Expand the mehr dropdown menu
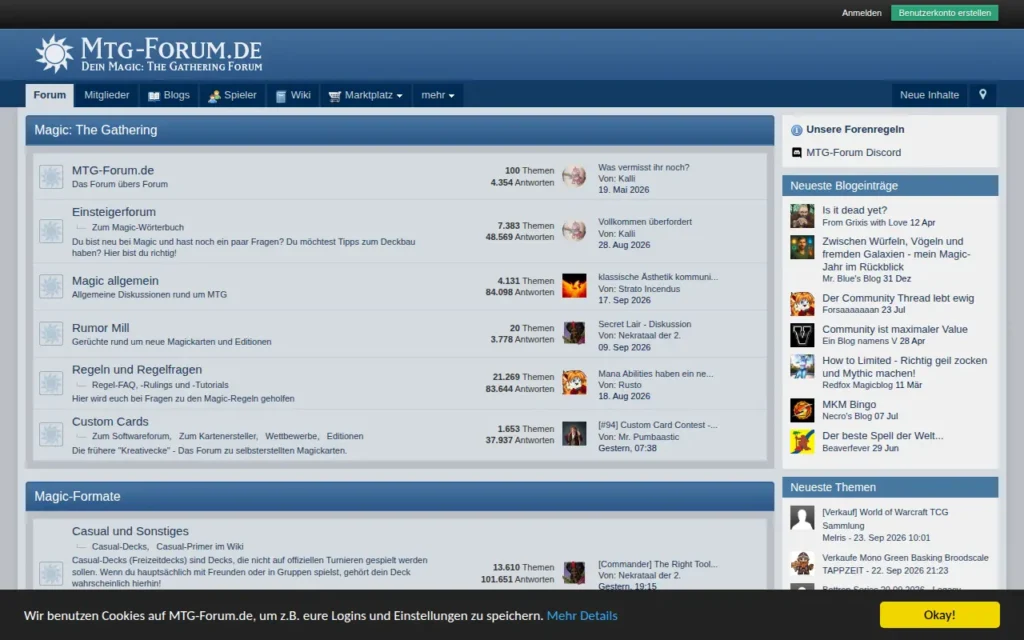Viewport: 1024px width, 640px height. [x=438, y=95]
